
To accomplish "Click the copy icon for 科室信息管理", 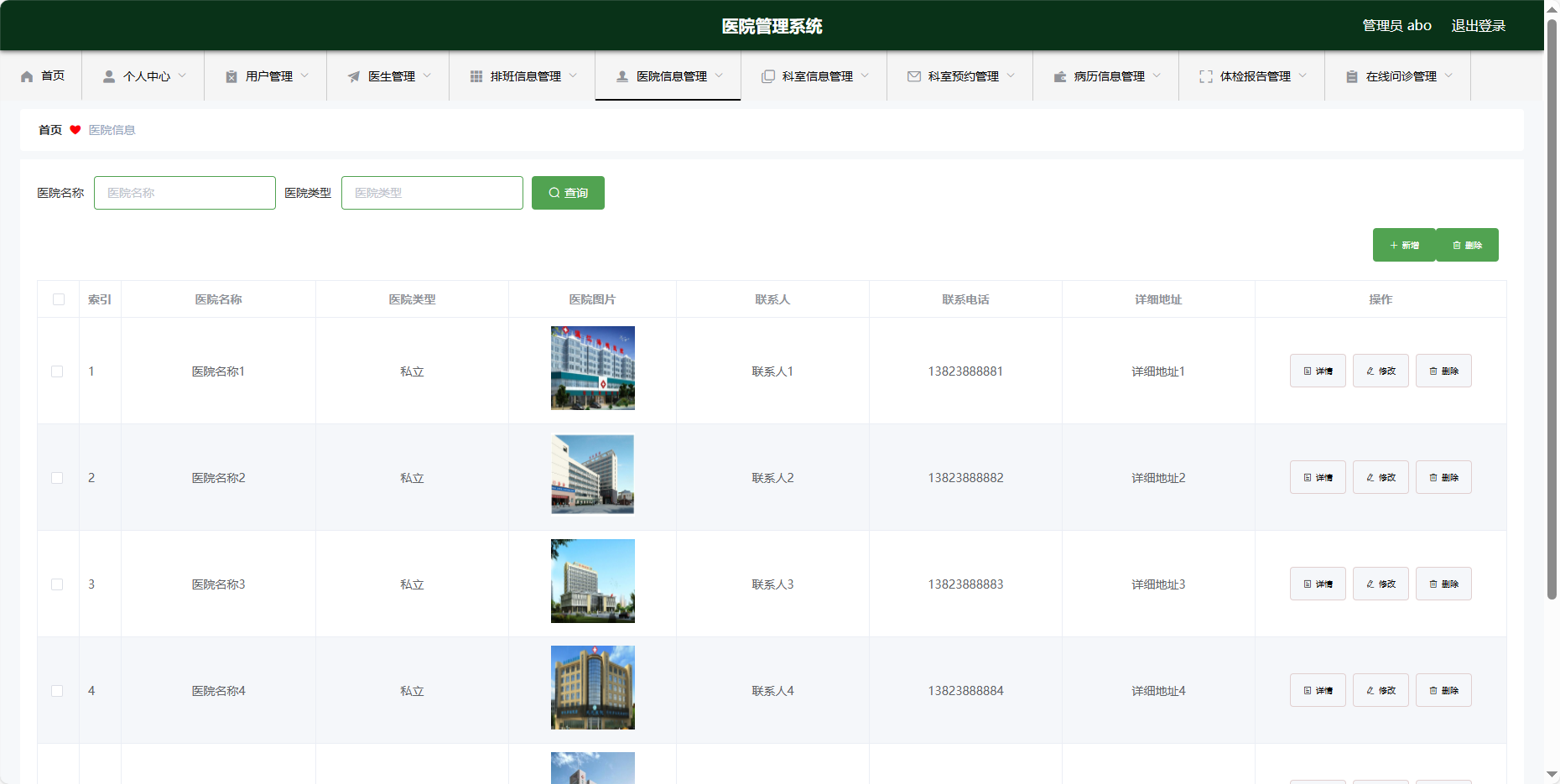I will (768, 76).
